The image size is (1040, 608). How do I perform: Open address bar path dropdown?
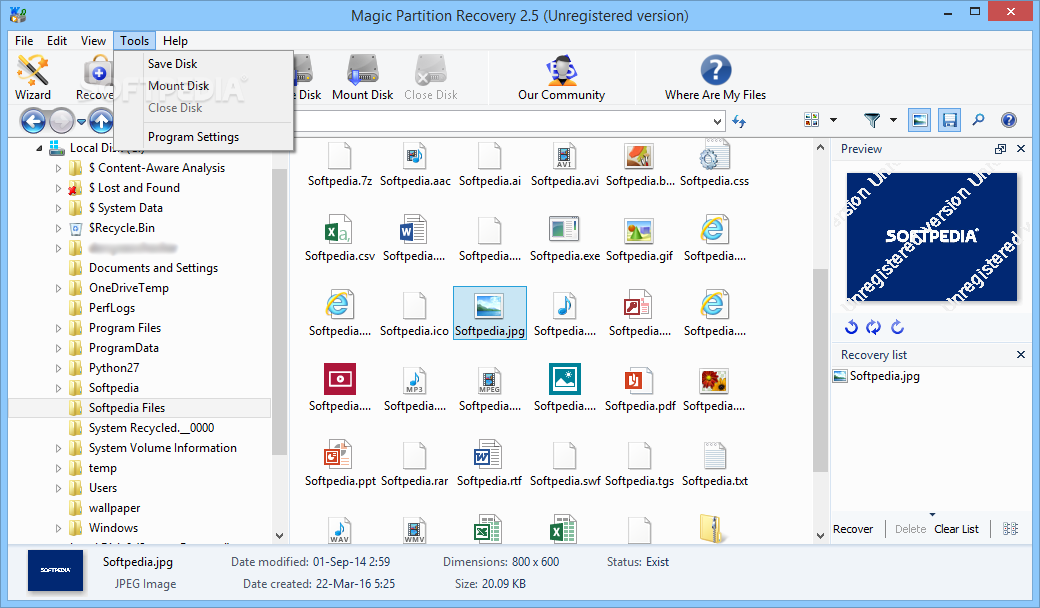pyautogui.click(x=717, y=121)
